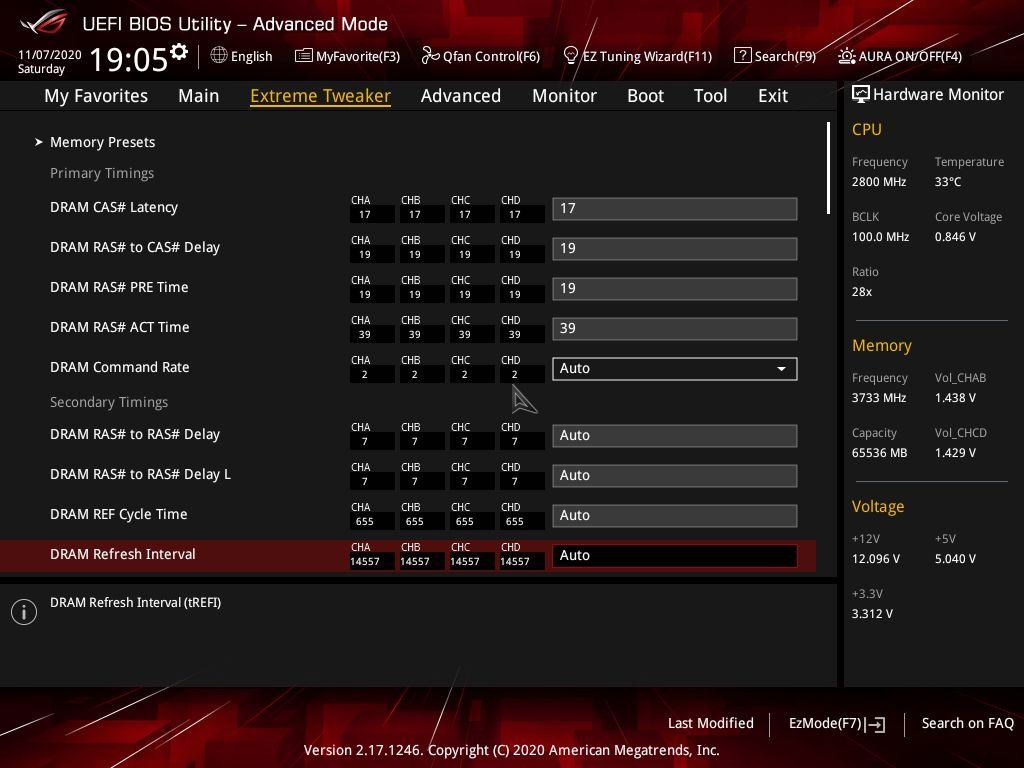Select the DRAM CAS# Latency label

click(114, 207)
